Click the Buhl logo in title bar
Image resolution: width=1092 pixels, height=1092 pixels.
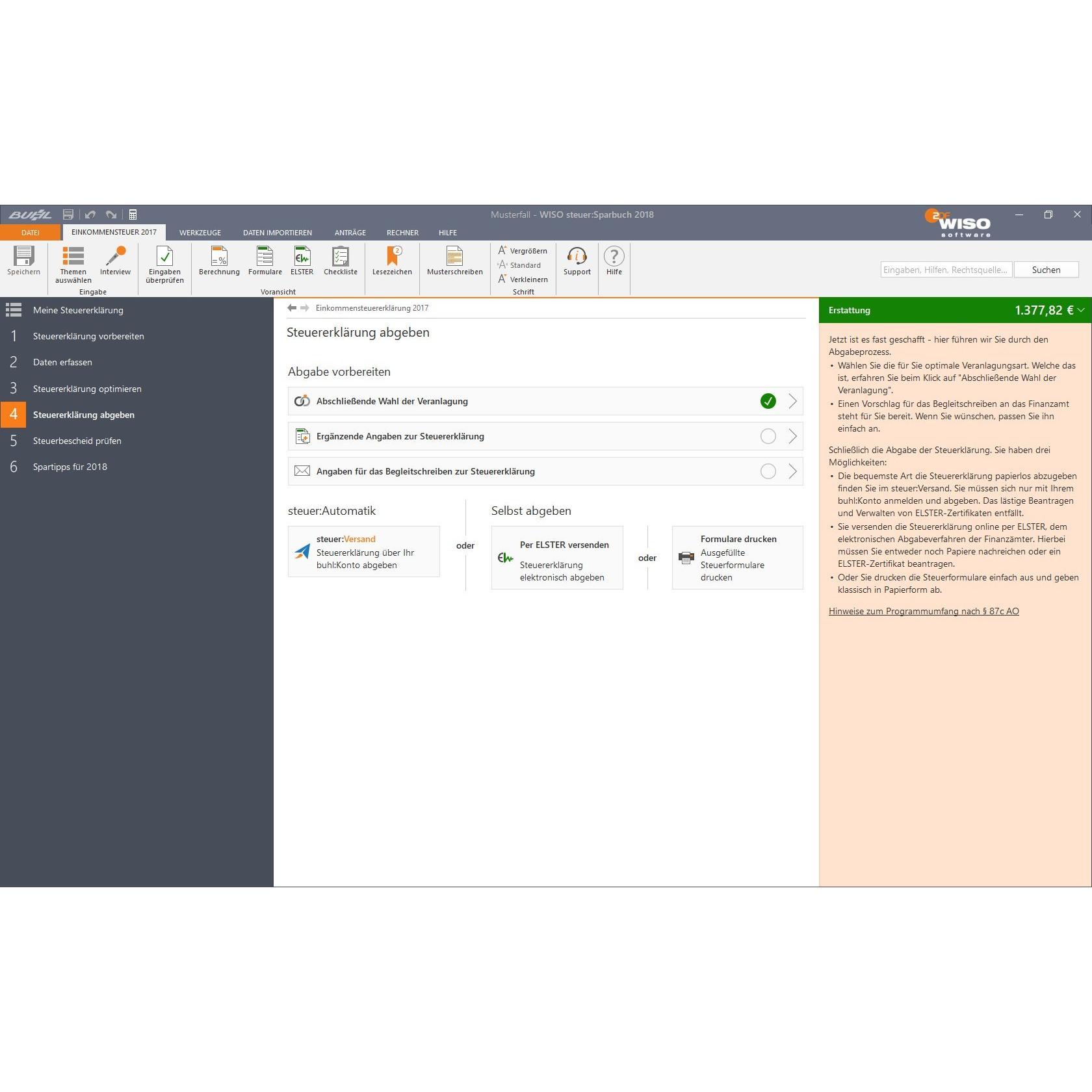click(30, 214)
